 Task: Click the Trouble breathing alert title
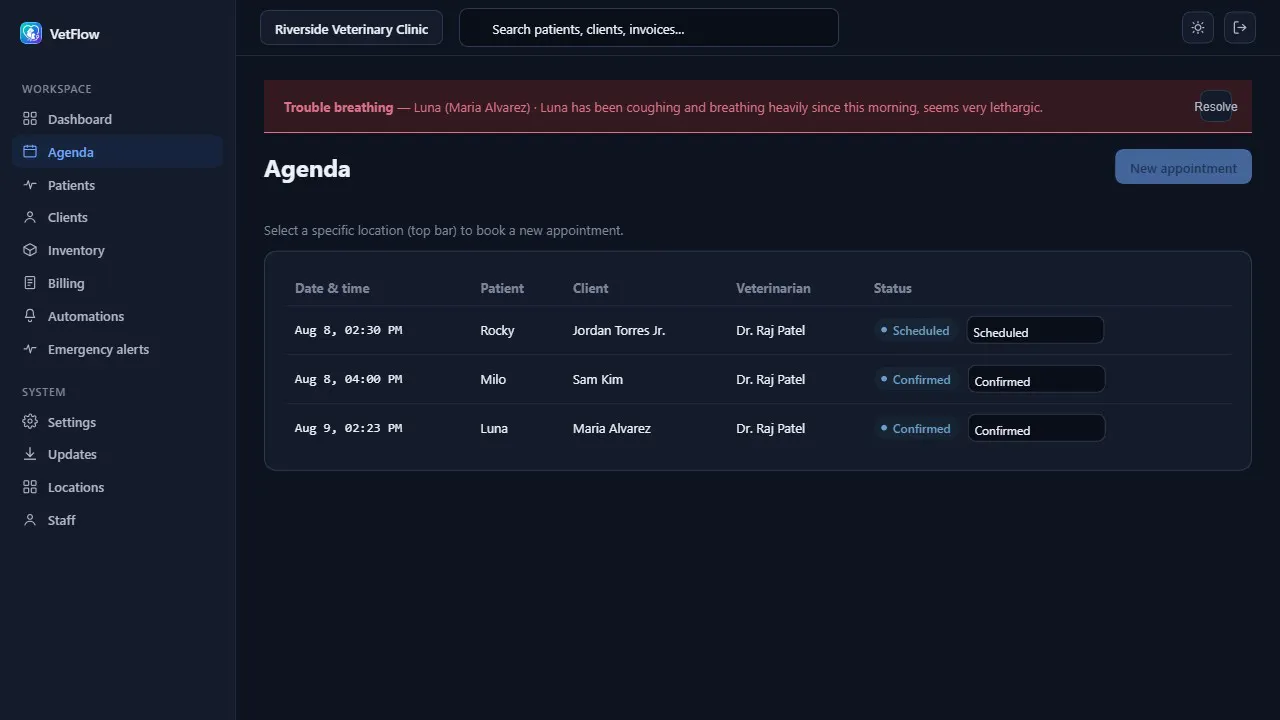point(338,107)
